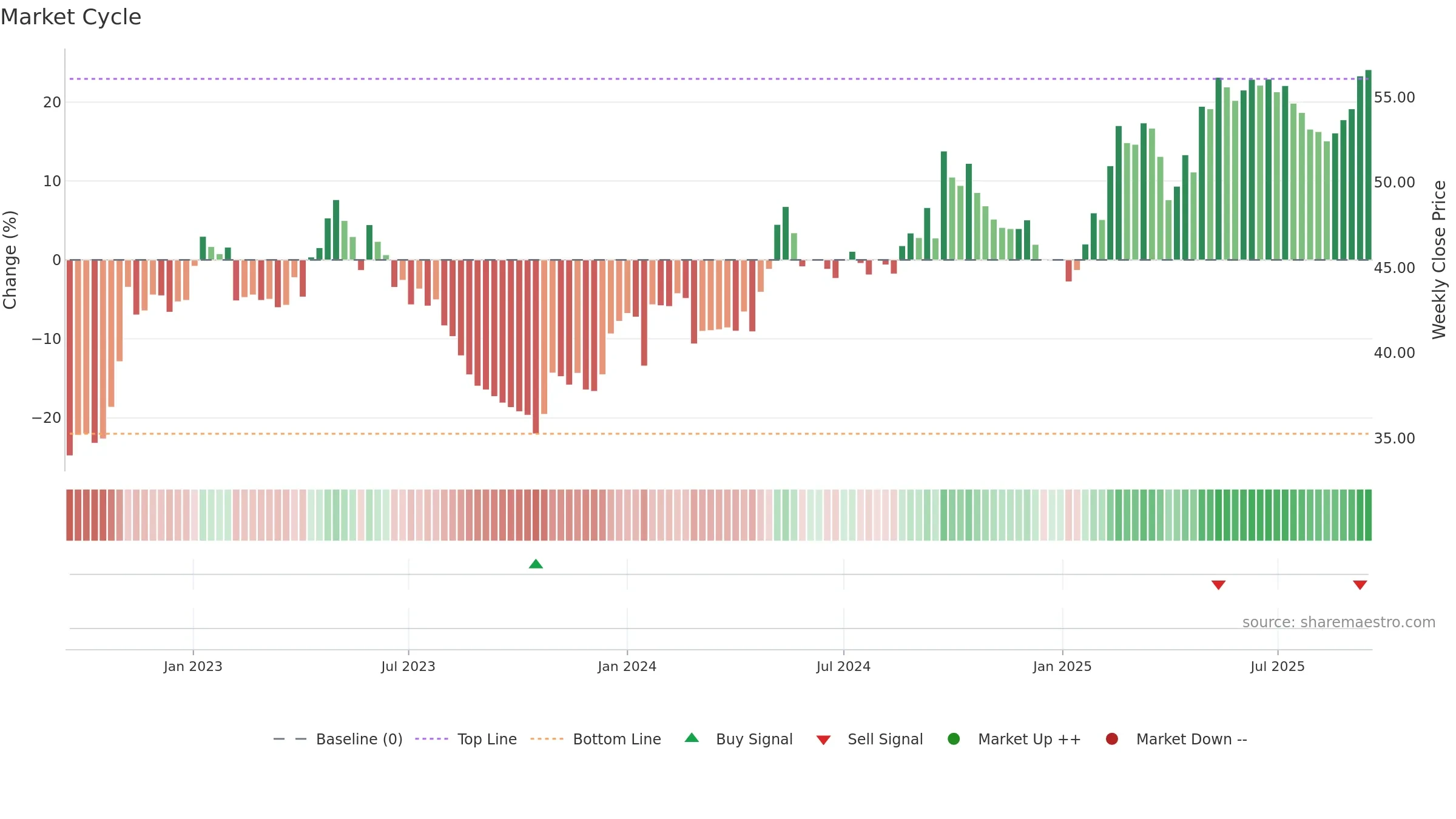Click the first red Sell Signal marker before Jul 2025
The height and width of the screenshot is (819, 1456).
coord(1218,585)
